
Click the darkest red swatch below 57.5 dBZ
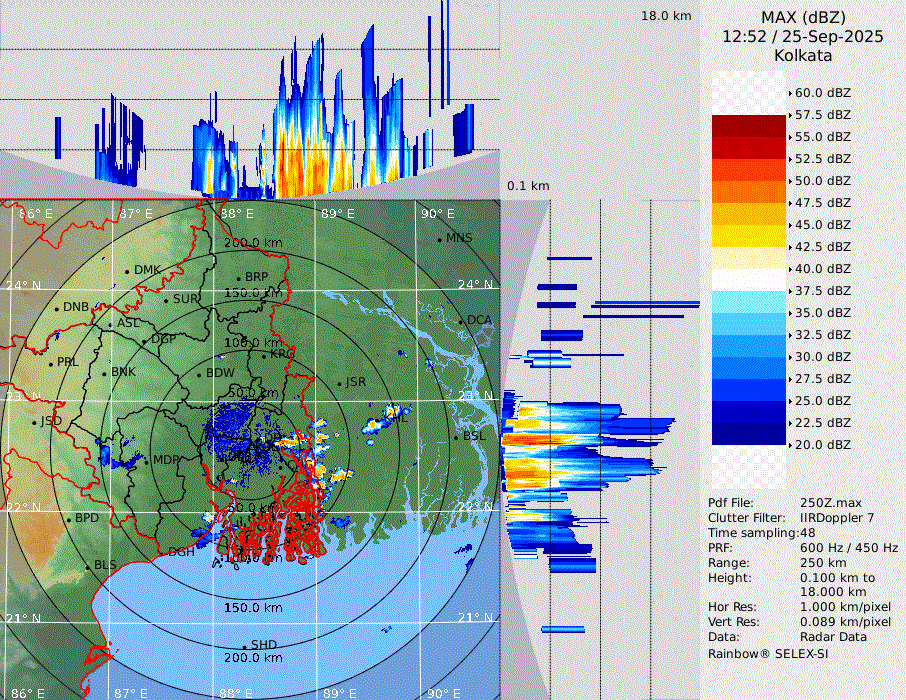pyautogui.click(x=749, y=126)
